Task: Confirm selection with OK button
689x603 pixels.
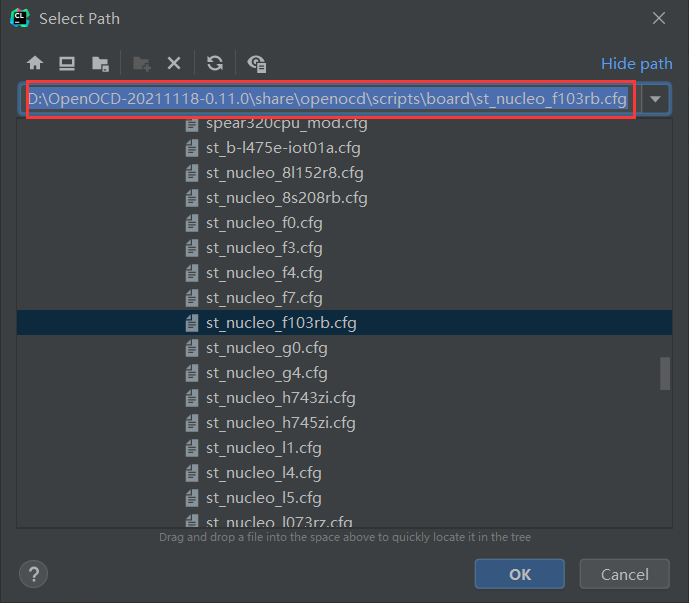Action: coord(519,574)
